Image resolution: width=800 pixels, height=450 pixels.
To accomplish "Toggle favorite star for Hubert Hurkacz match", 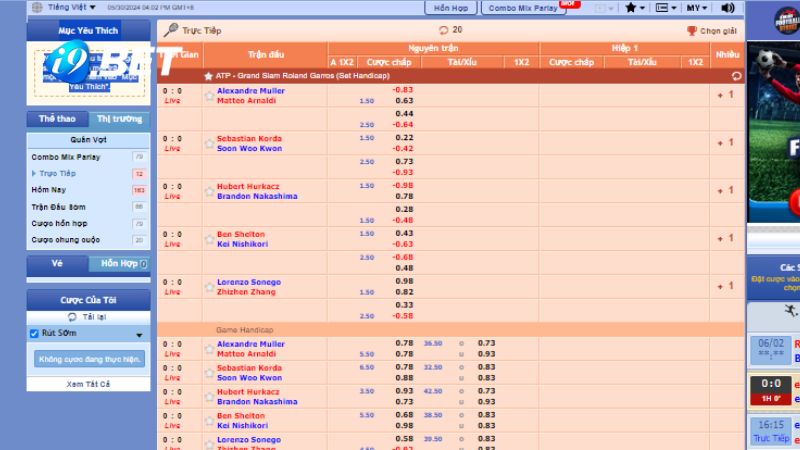I will (x=210, y=191).
